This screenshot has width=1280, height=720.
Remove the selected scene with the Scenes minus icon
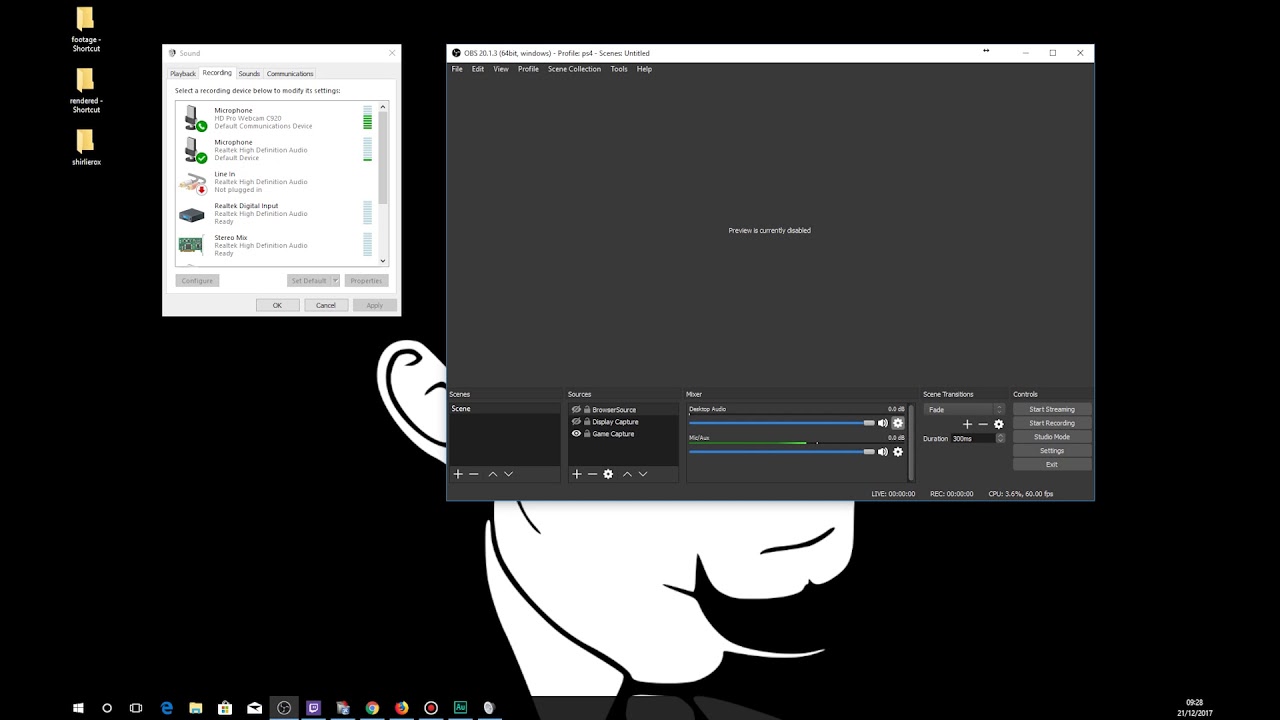pos(474,474)
